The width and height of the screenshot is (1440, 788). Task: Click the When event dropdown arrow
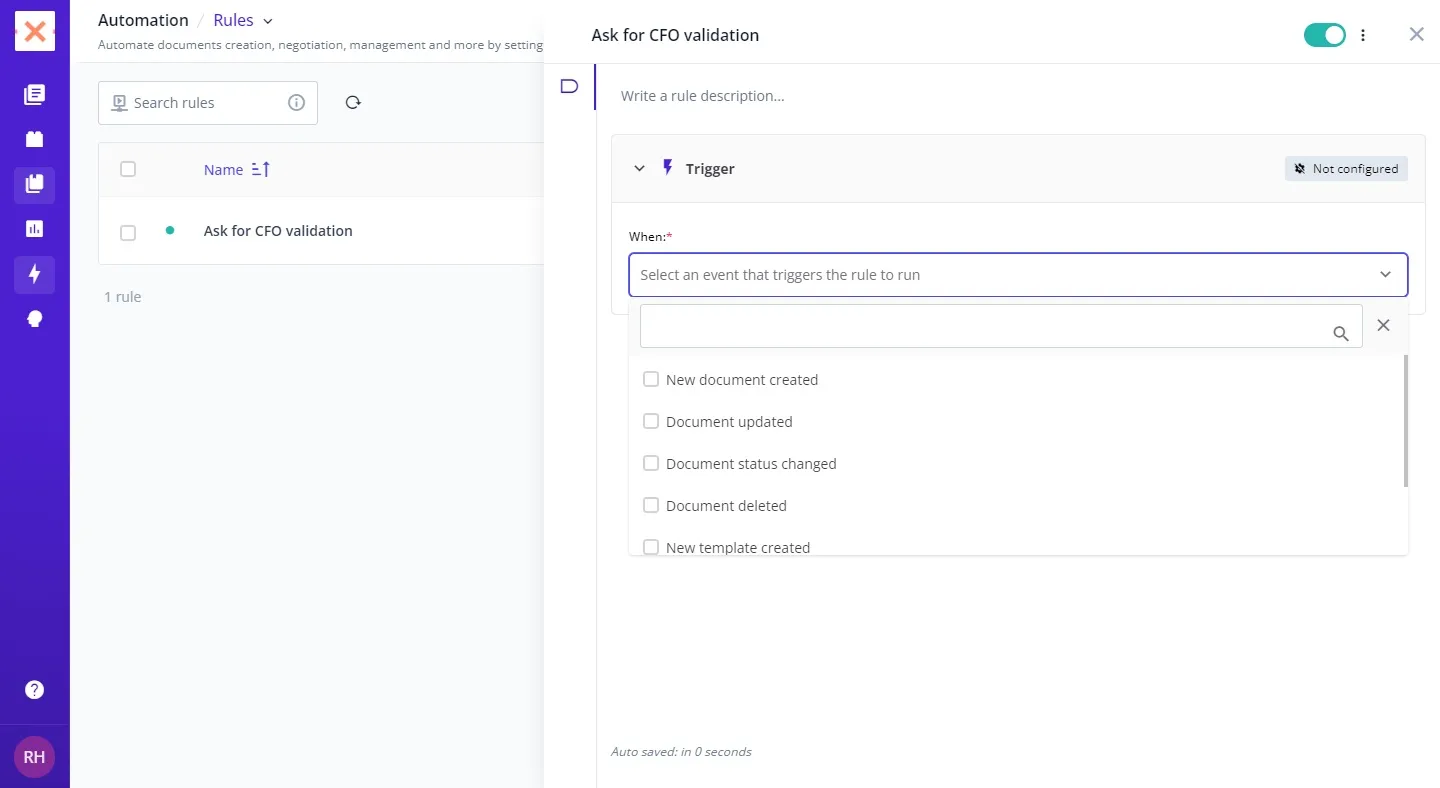point(1385,275)
